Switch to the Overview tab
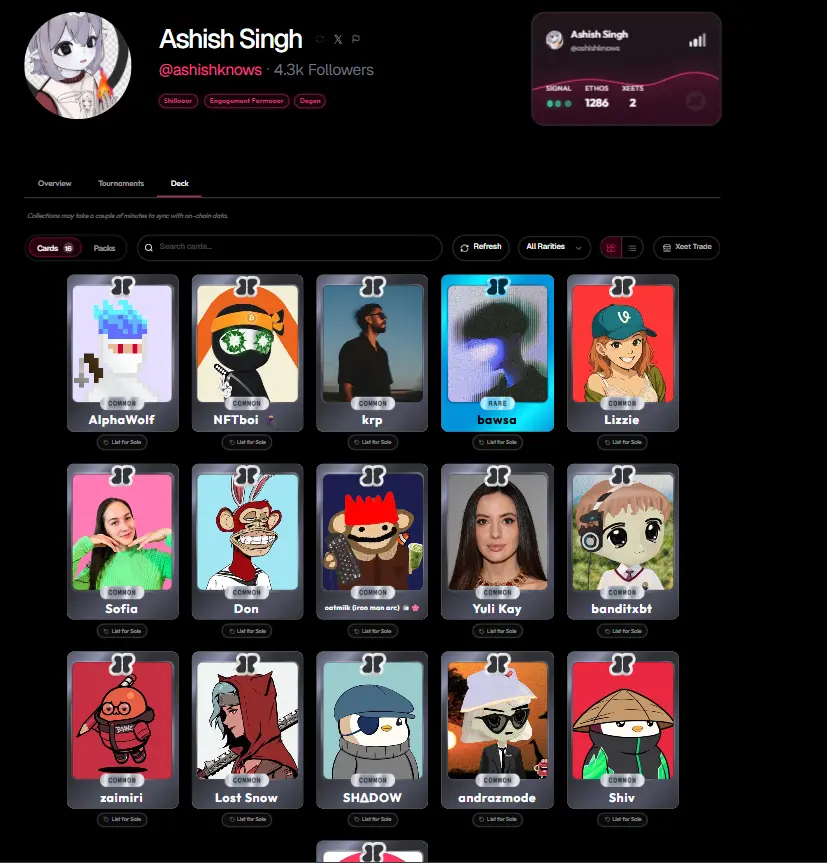Viewport: 827px width, 863px height. 54,183
